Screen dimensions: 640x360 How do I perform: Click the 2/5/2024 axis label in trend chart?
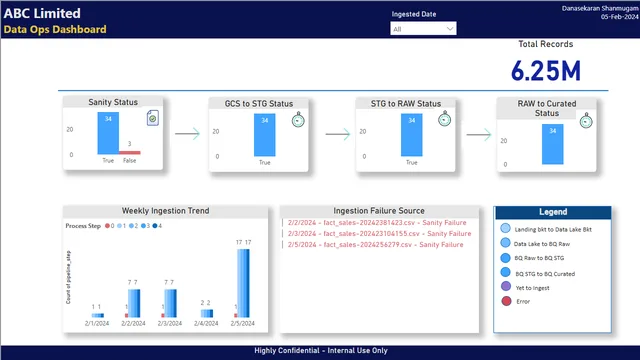tap(242, 323)
